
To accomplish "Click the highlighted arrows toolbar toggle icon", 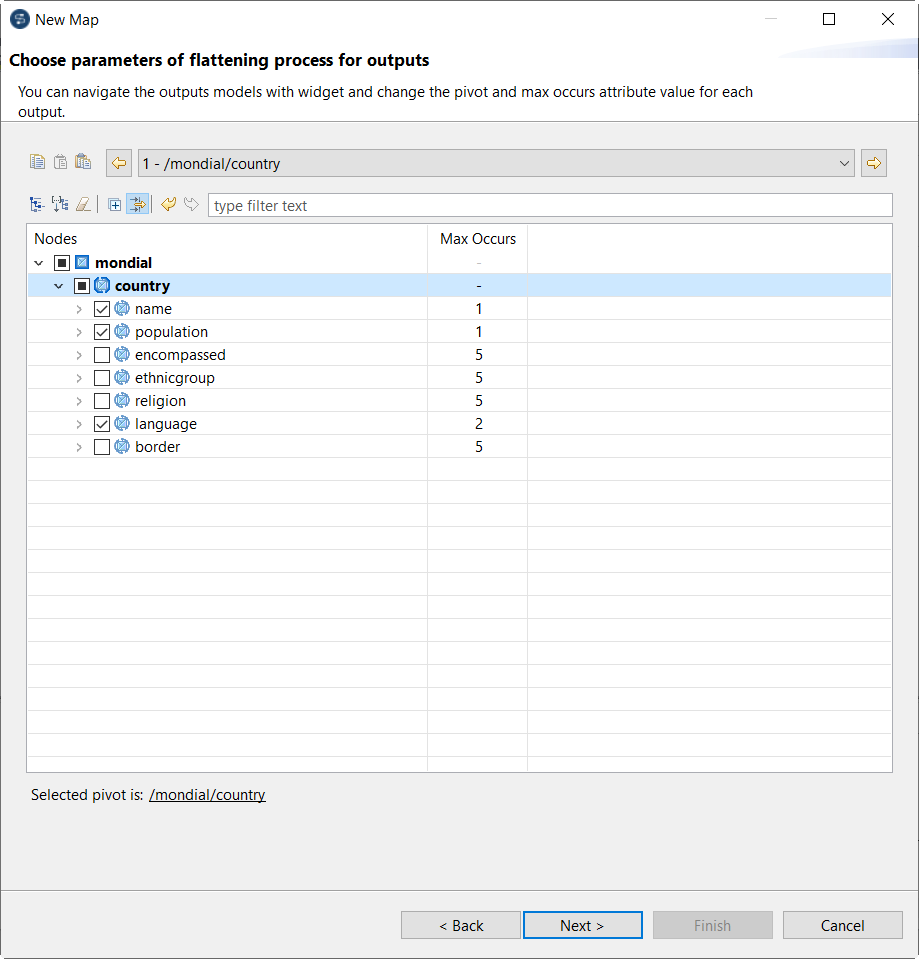I will point(137,205).
